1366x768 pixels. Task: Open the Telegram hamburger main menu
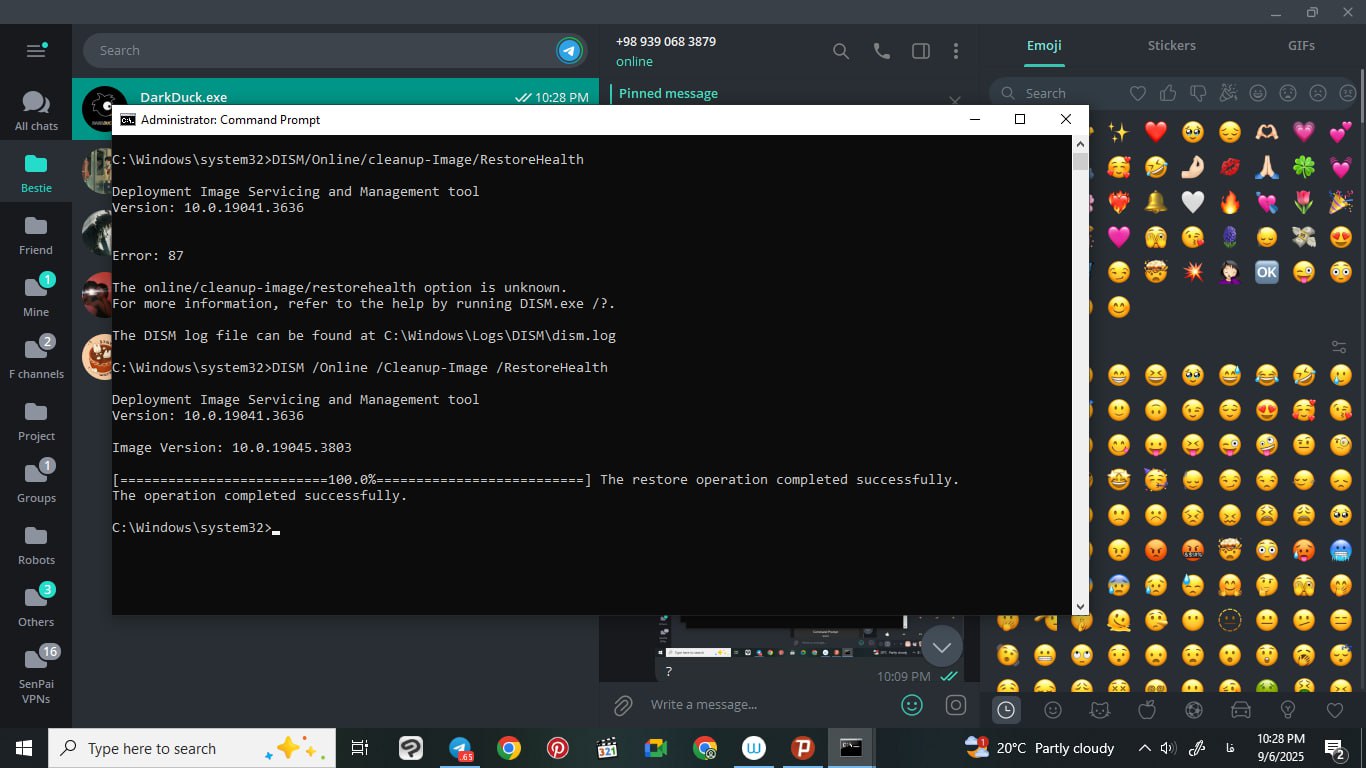click(36, 51)
